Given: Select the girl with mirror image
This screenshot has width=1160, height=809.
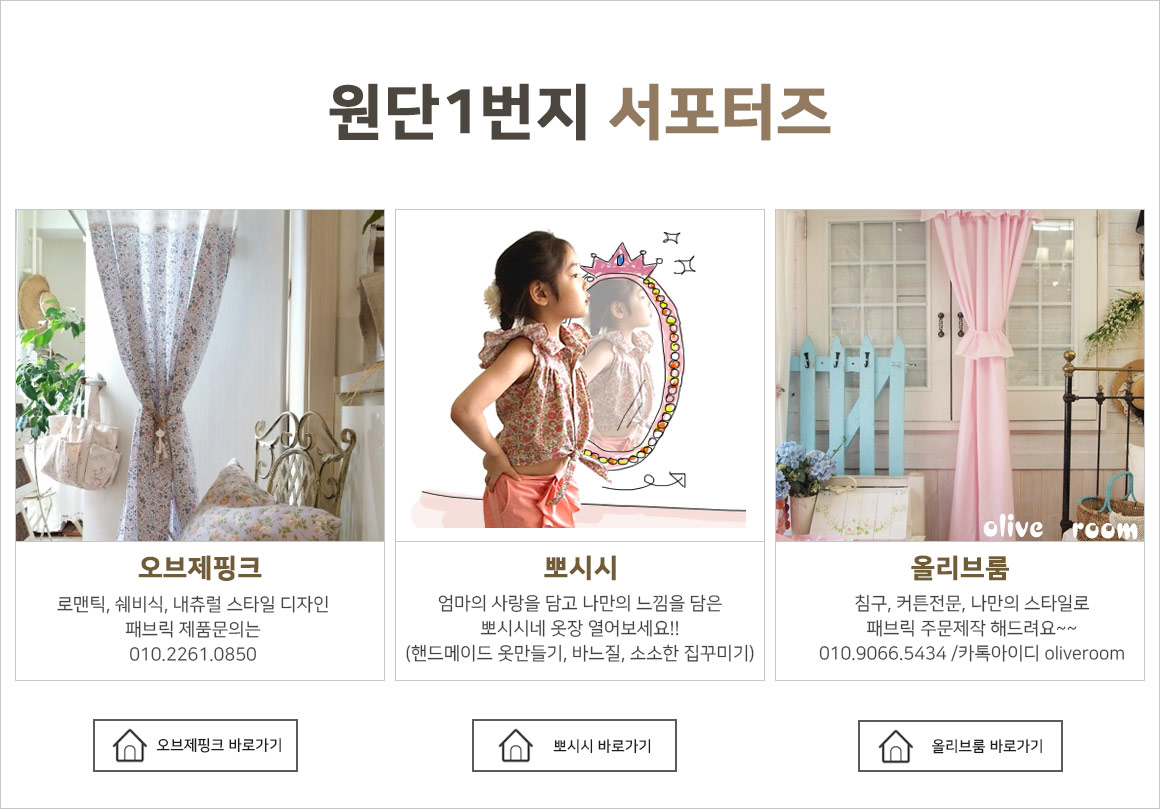Looking at the screenshot, I should click(x=580, y=375).
